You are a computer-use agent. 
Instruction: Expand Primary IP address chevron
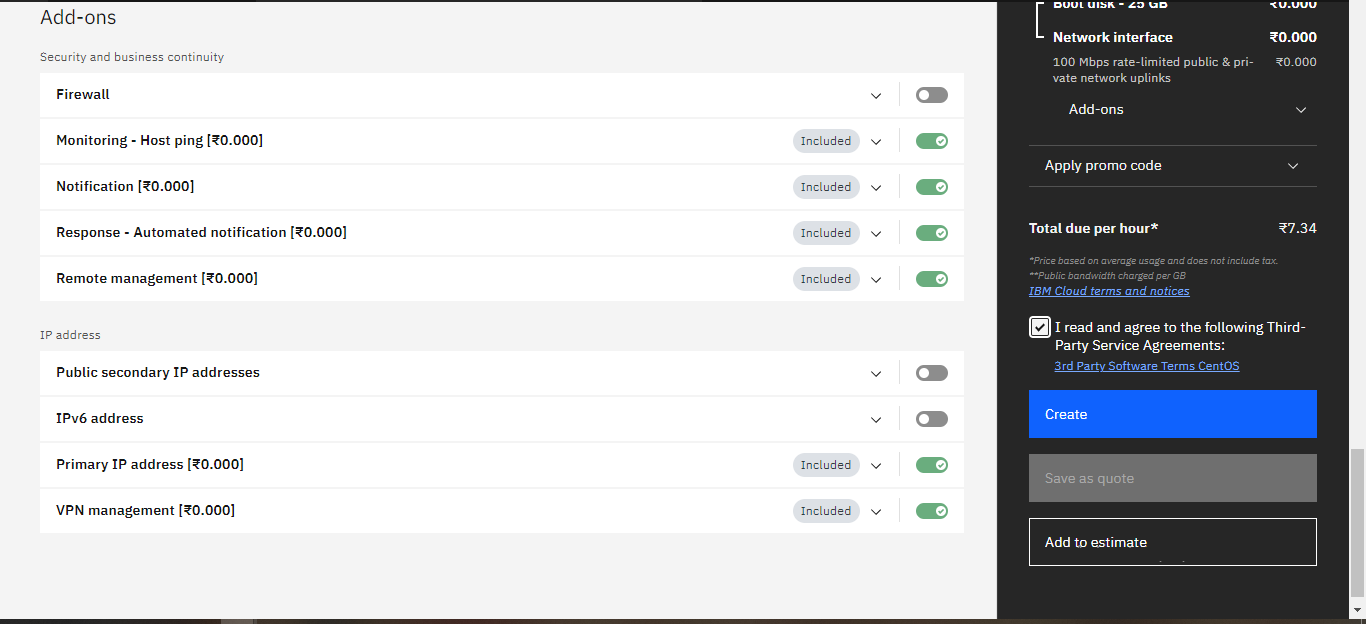(x=876, y=466)
